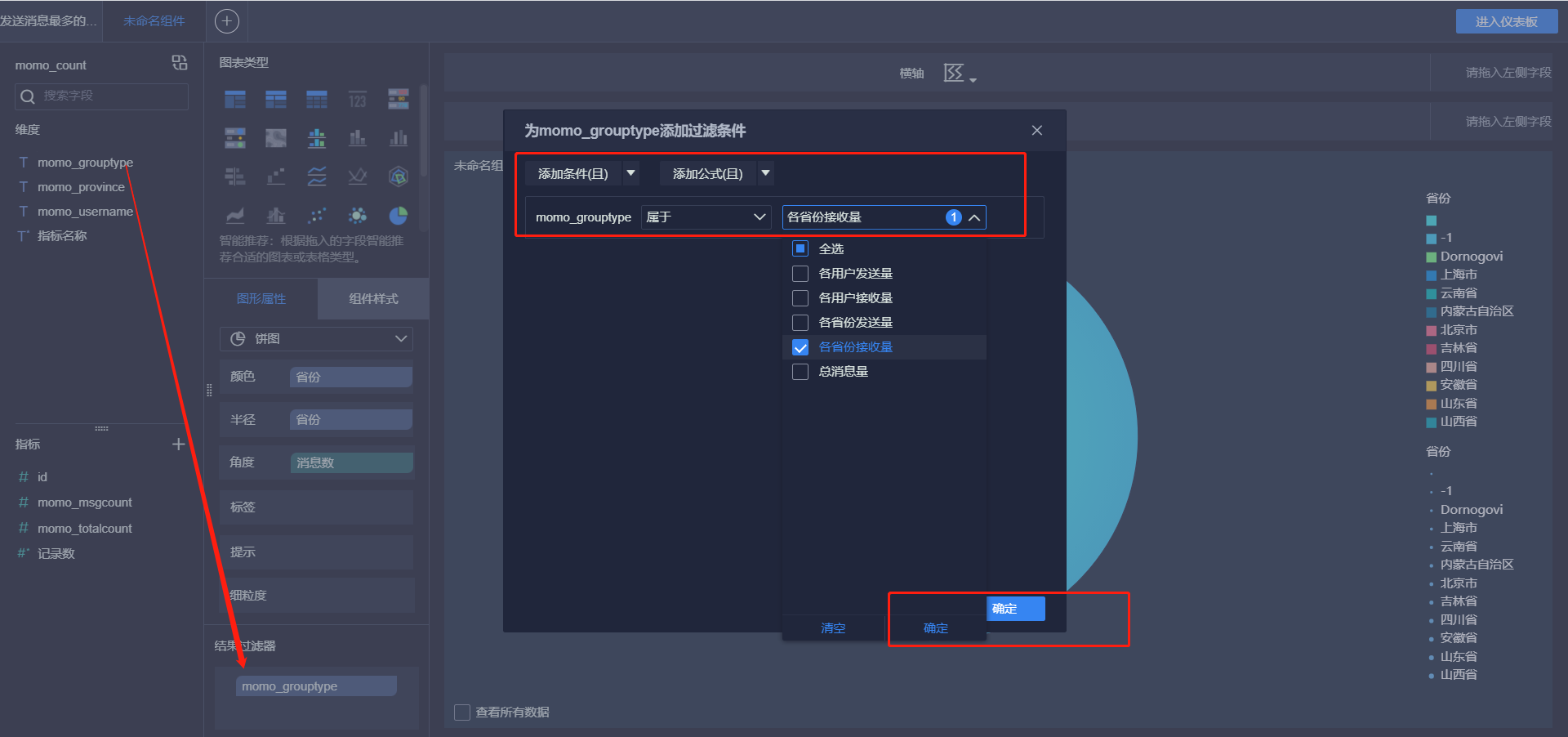Open the 组件样式 tab
The height and width of the screenshot is (737, 1568).
click(x=373, y=298)
